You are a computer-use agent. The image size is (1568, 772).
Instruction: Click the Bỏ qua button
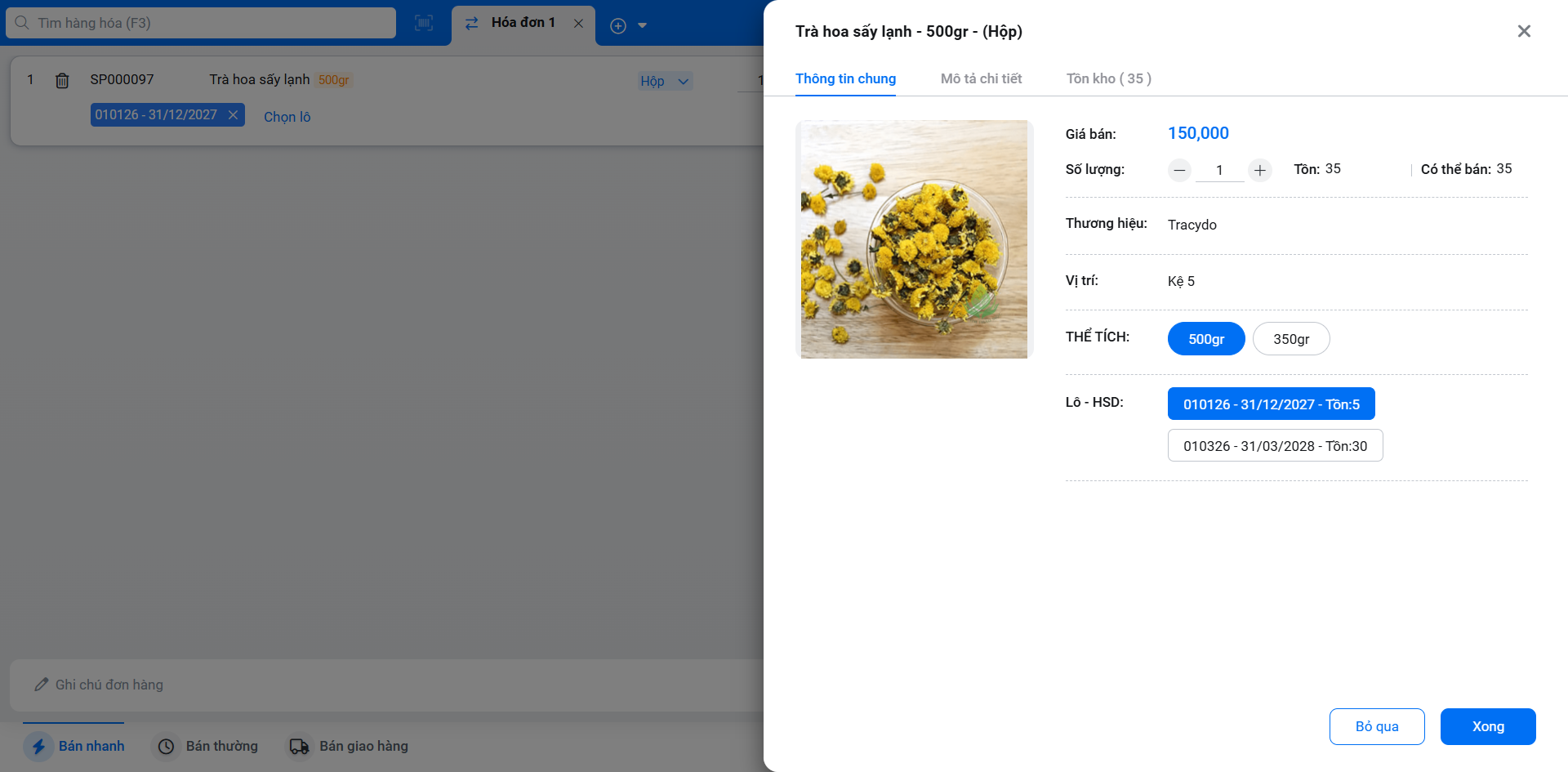pos(1377,726)
